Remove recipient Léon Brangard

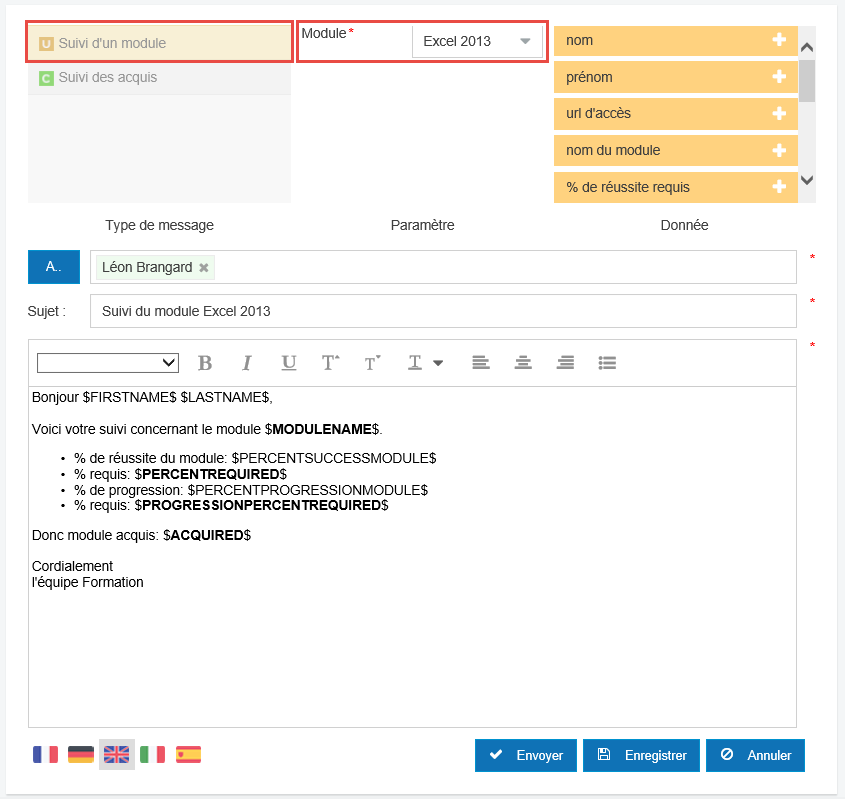(204, 268)
